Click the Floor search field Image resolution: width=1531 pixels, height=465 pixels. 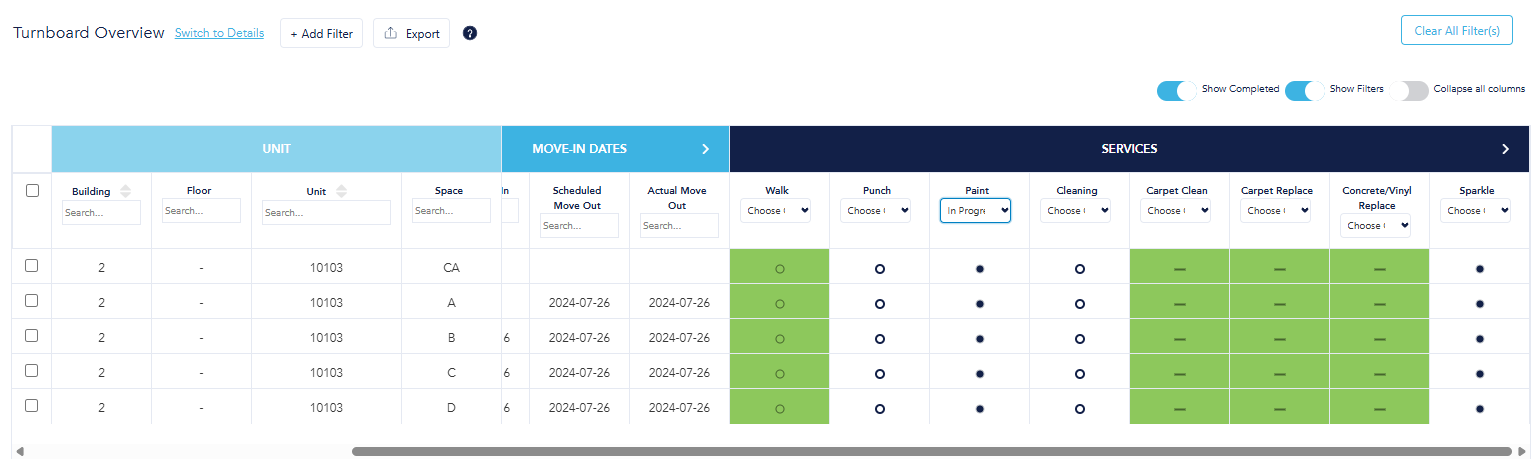201,211
